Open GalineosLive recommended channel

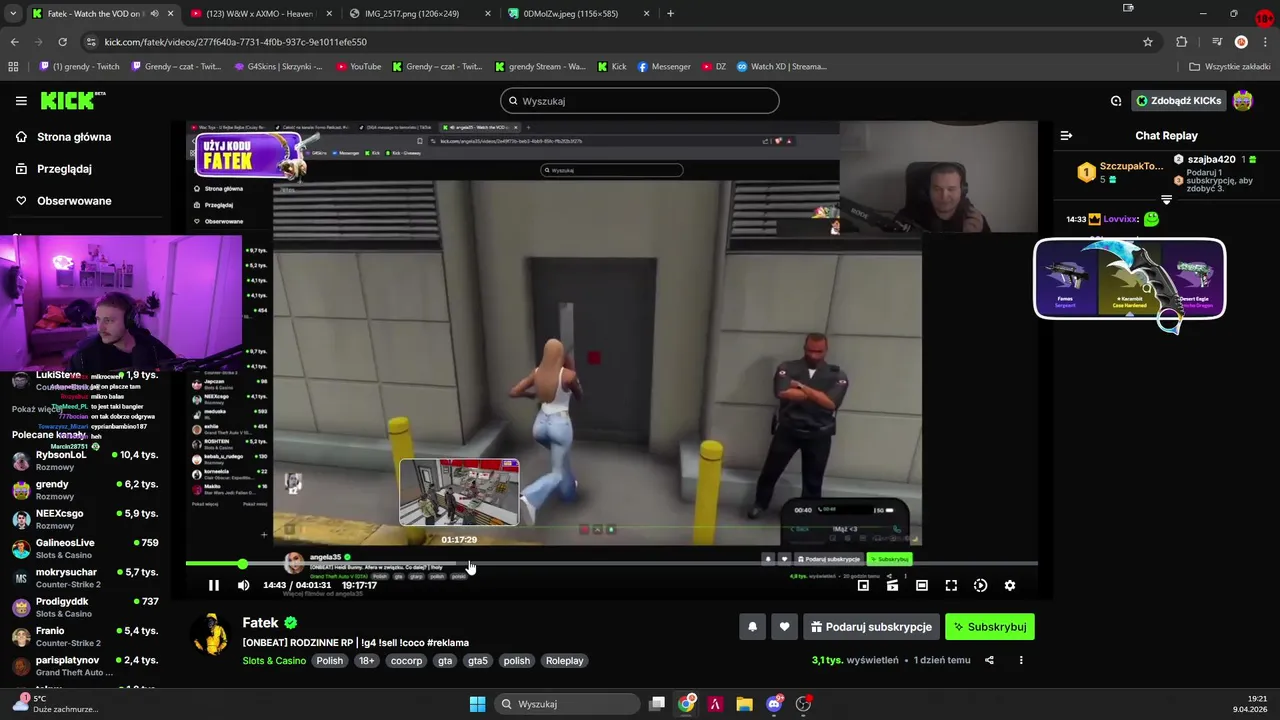pos(85,548)
